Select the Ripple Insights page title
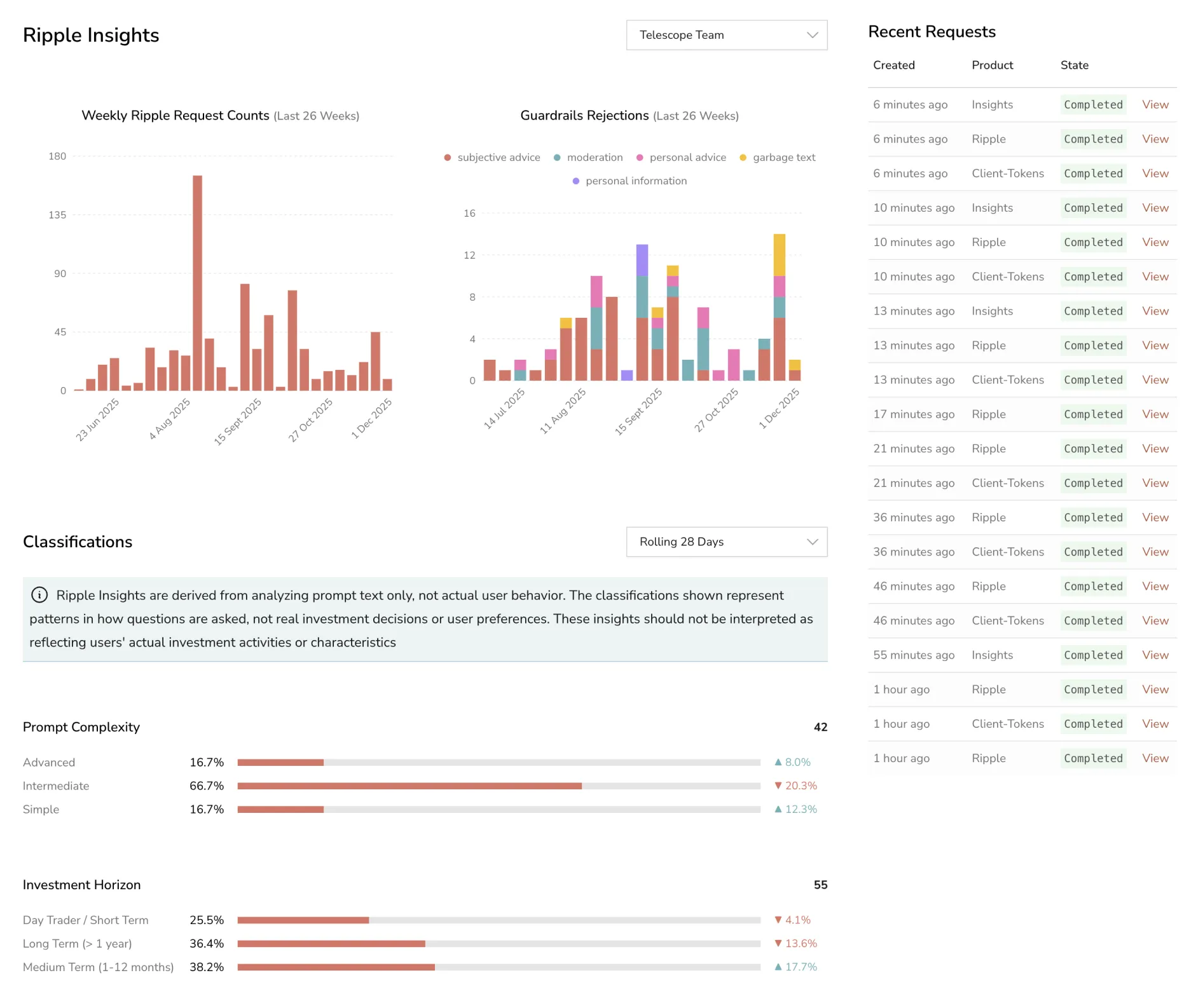 91,36
